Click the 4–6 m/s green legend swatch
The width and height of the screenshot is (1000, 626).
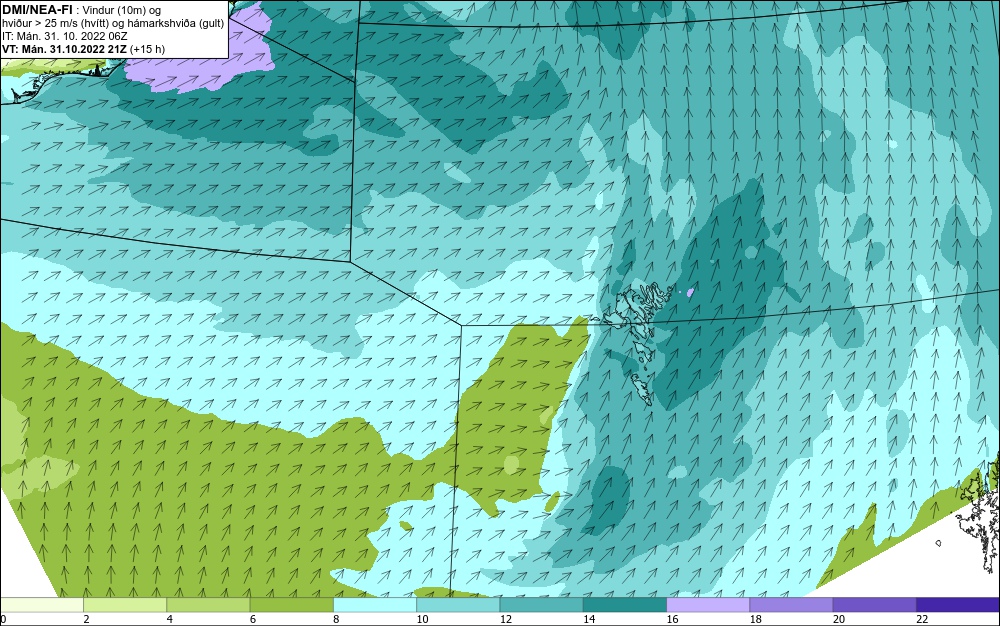[209, 605]
